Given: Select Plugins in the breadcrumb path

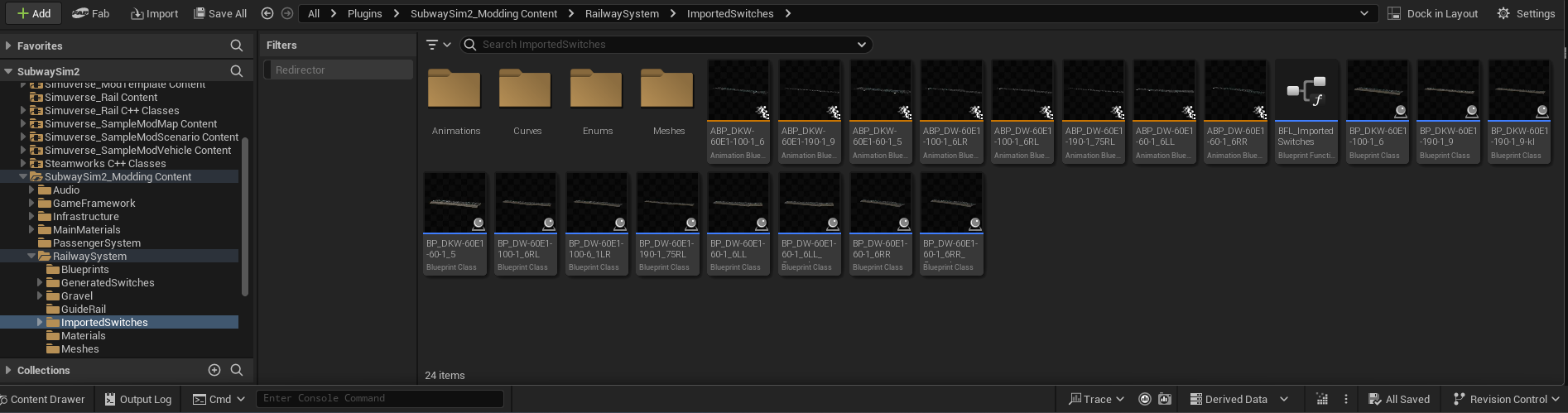Looking at the screenshot, I should tap(364, 13).
